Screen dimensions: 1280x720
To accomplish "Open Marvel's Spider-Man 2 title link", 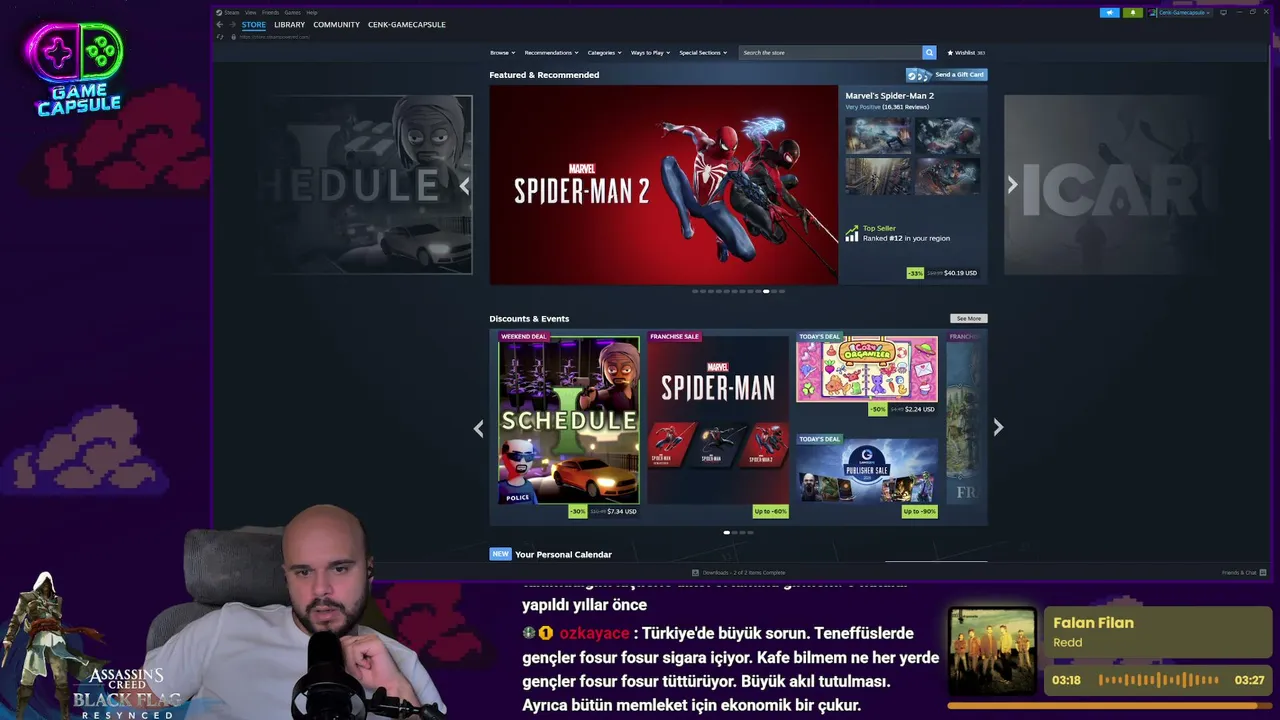I will coord(889,96).
